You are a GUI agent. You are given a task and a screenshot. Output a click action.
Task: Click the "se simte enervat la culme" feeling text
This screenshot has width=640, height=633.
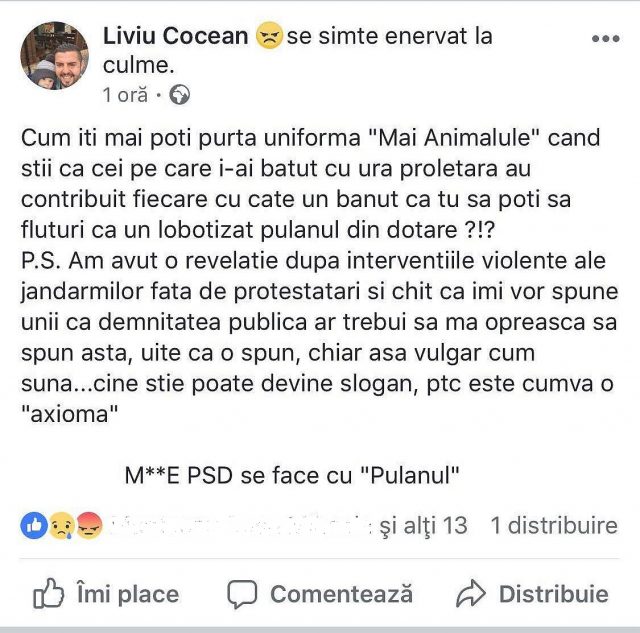tap(388, 38)
